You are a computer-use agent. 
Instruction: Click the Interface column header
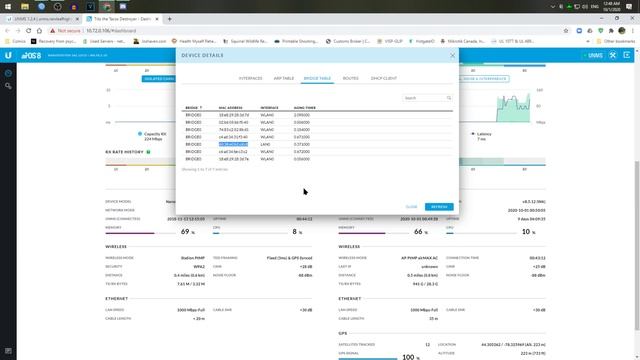269,108
